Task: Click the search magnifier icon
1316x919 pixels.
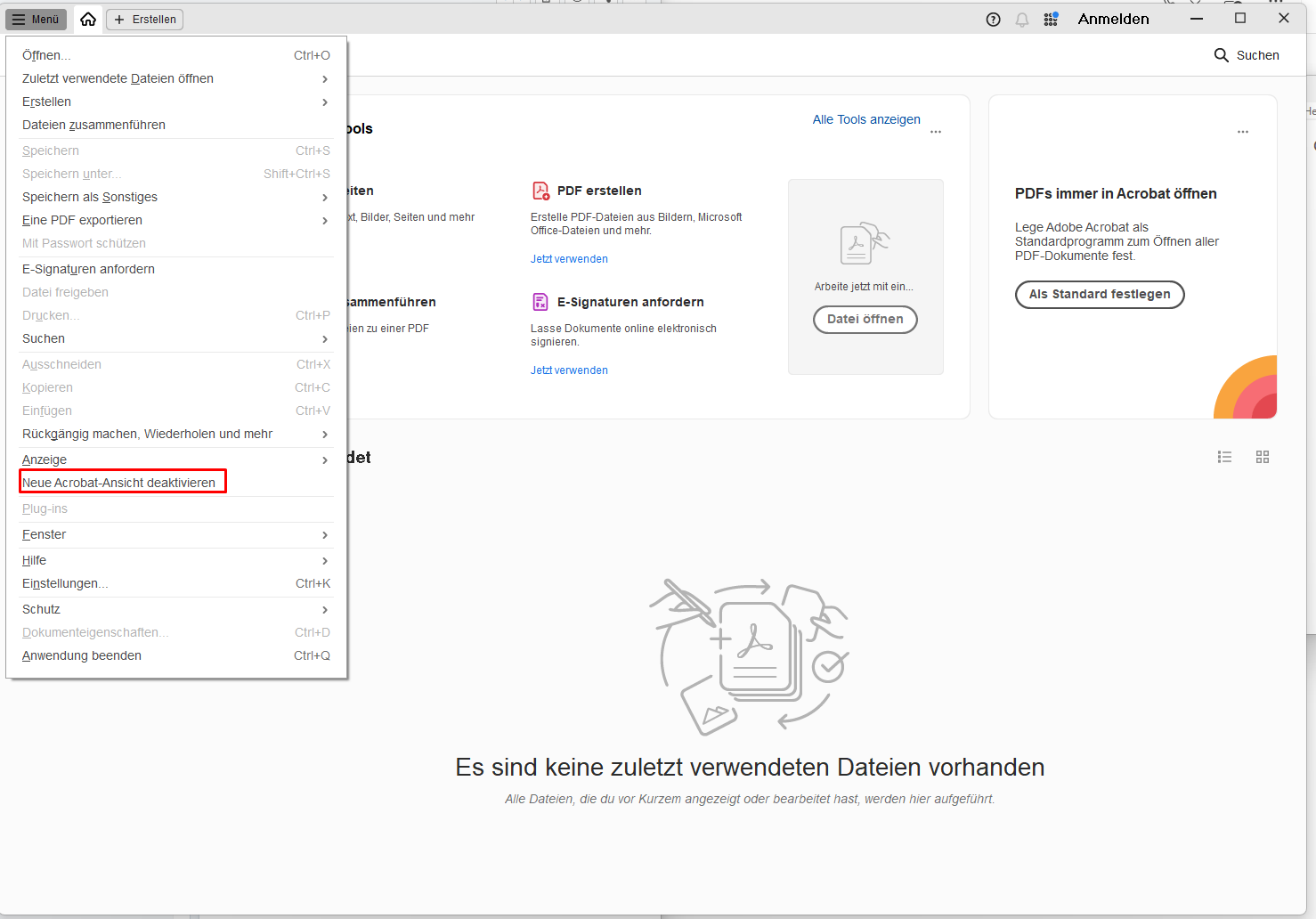Action: 1221,55
